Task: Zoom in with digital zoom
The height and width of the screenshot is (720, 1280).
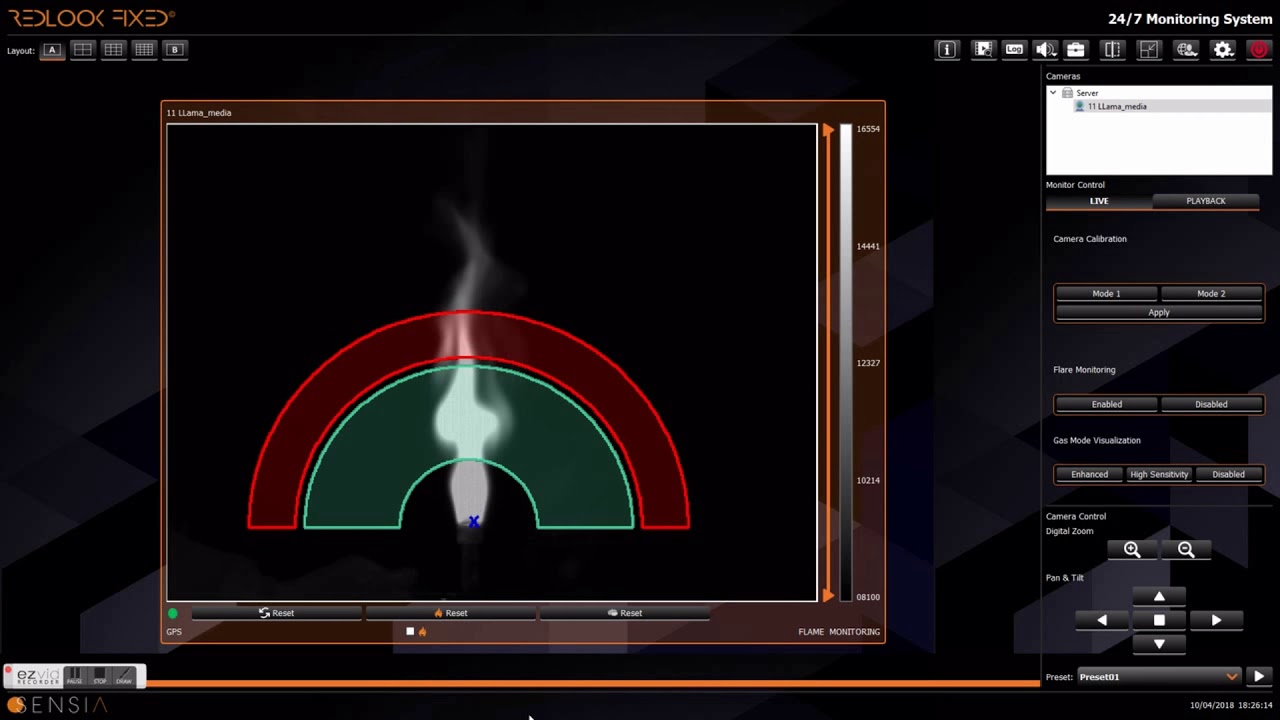Action: coord(1132,550)
